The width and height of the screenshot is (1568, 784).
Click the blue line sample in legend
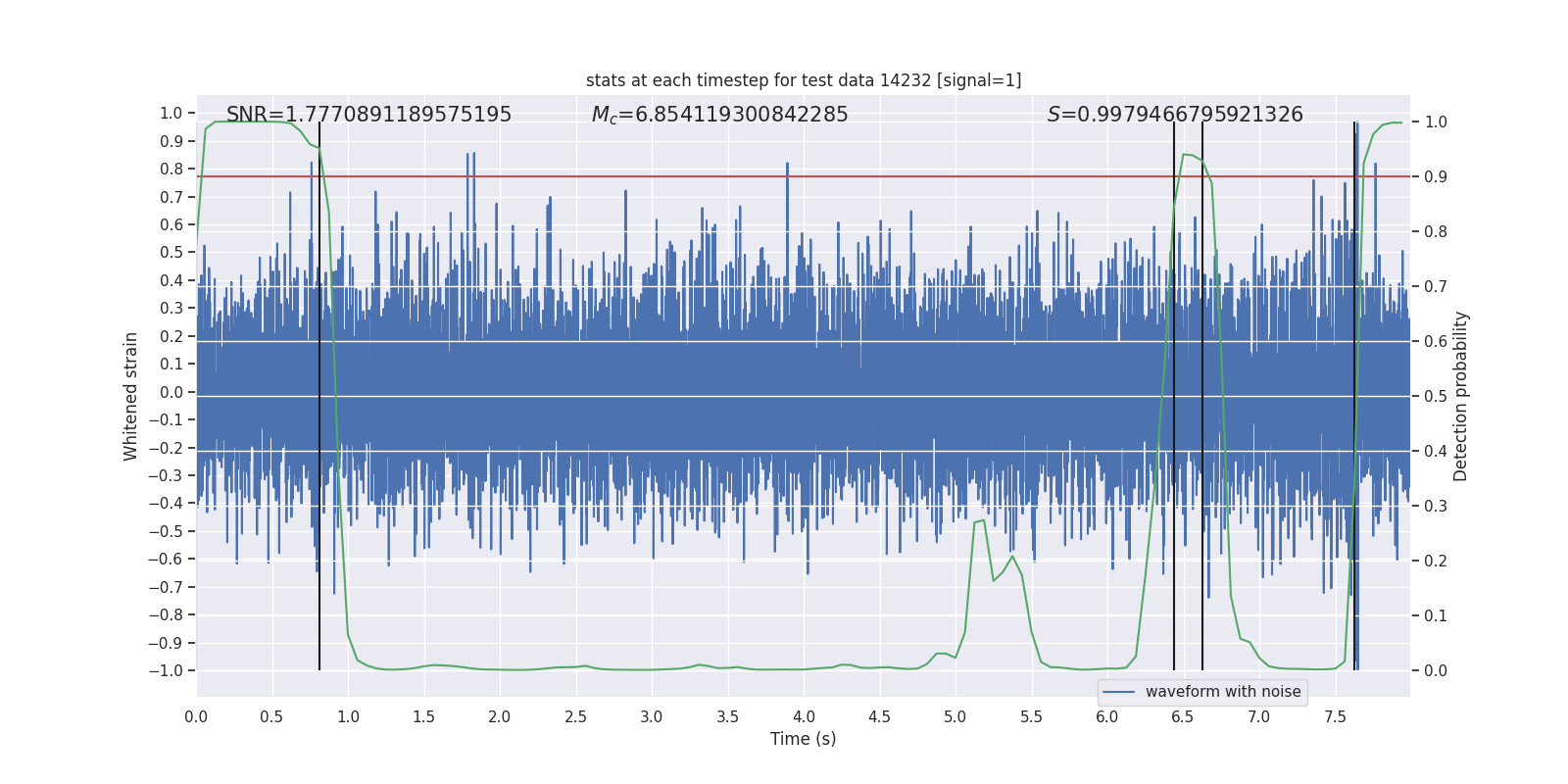[1118, 692]
